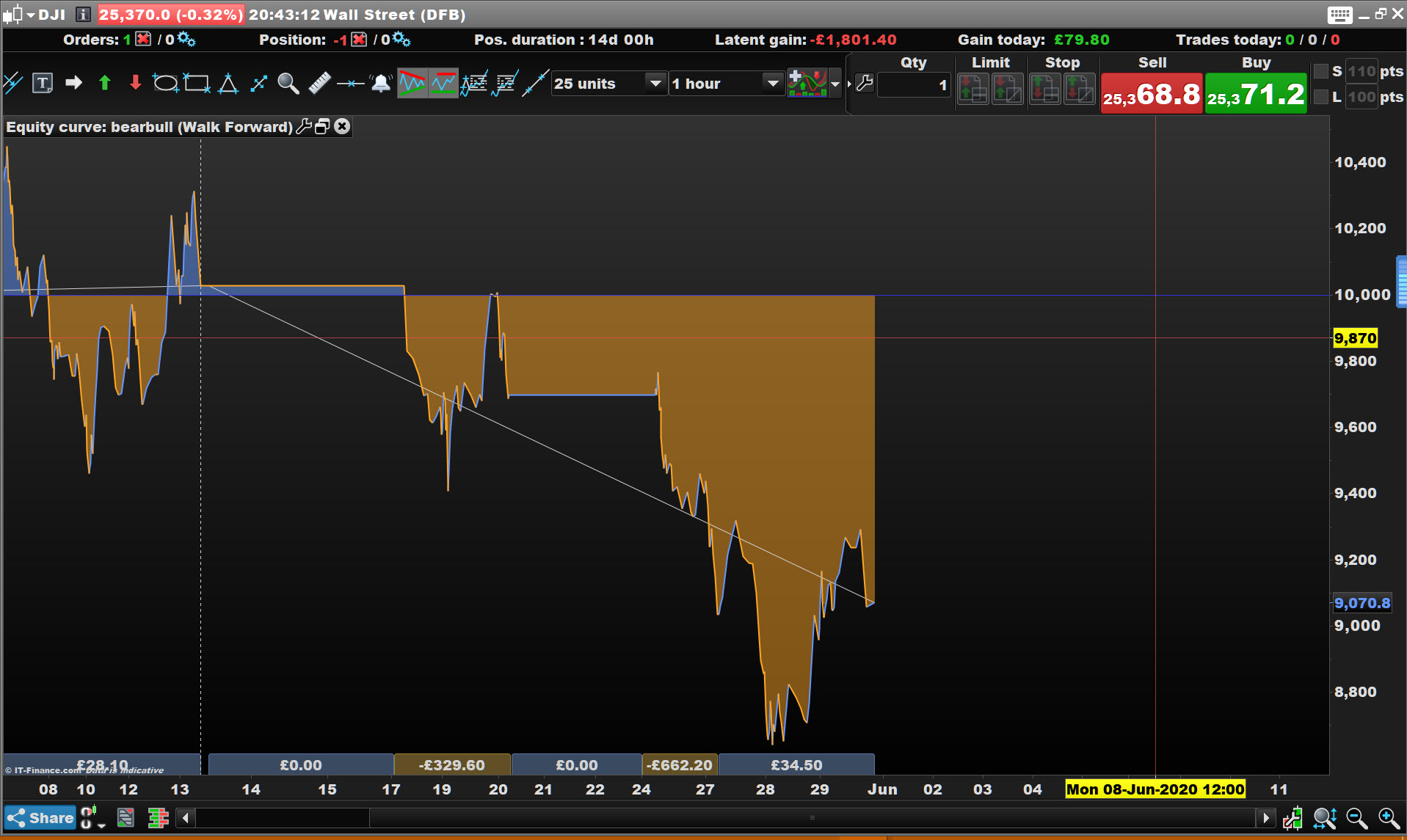The width and height of the screenshot is (1407, 840).
Task: Toggle the support and resistance lines tool
Action: pos(443,83)
